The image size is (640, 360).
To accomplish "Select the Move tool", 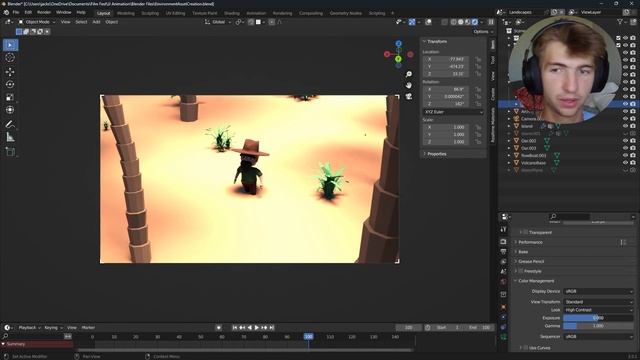I will pyautogui.click(x=10, y=71).
